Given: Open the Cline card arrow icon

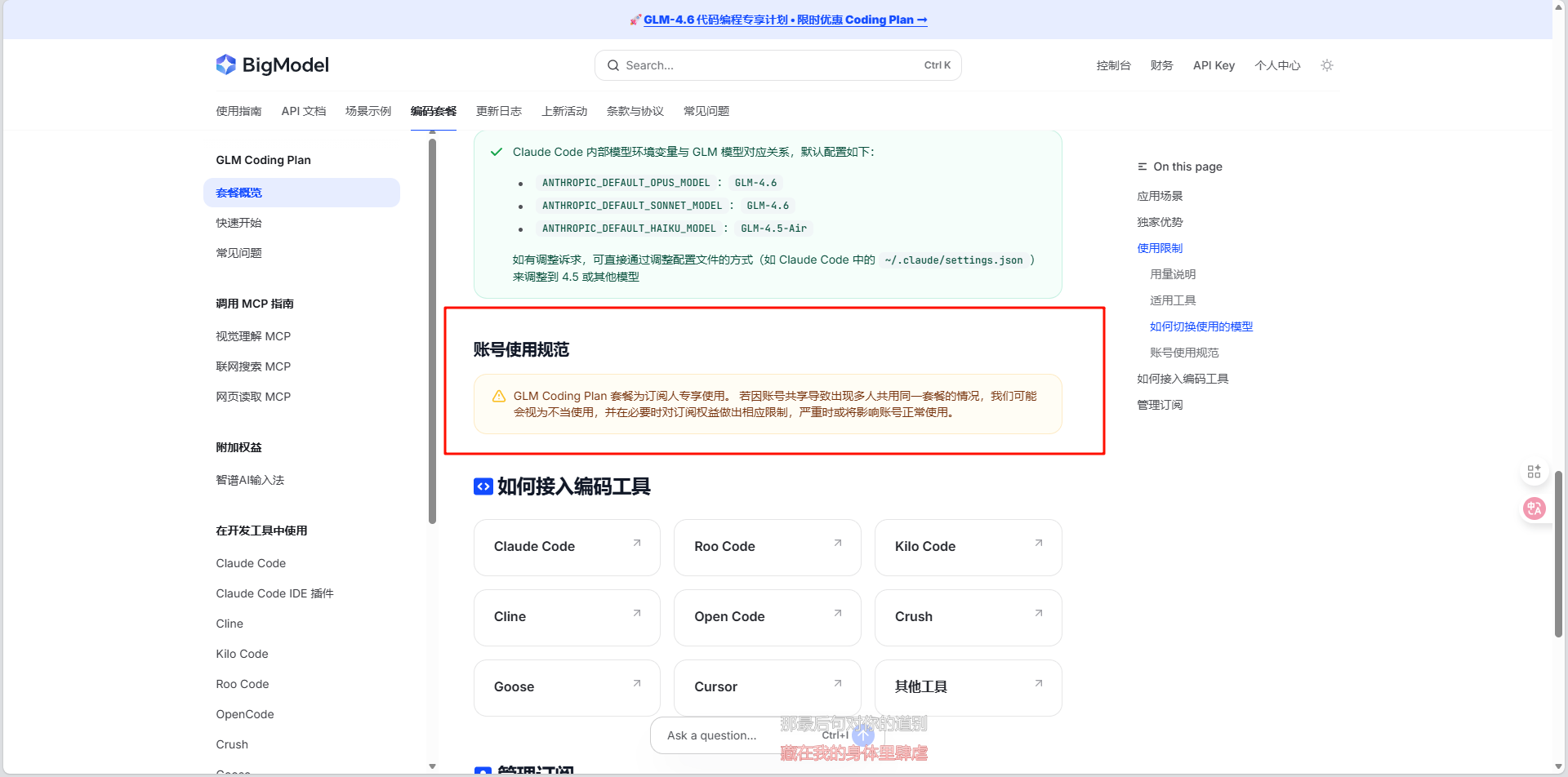Looking at the screenshot, I should pos(637,613).
